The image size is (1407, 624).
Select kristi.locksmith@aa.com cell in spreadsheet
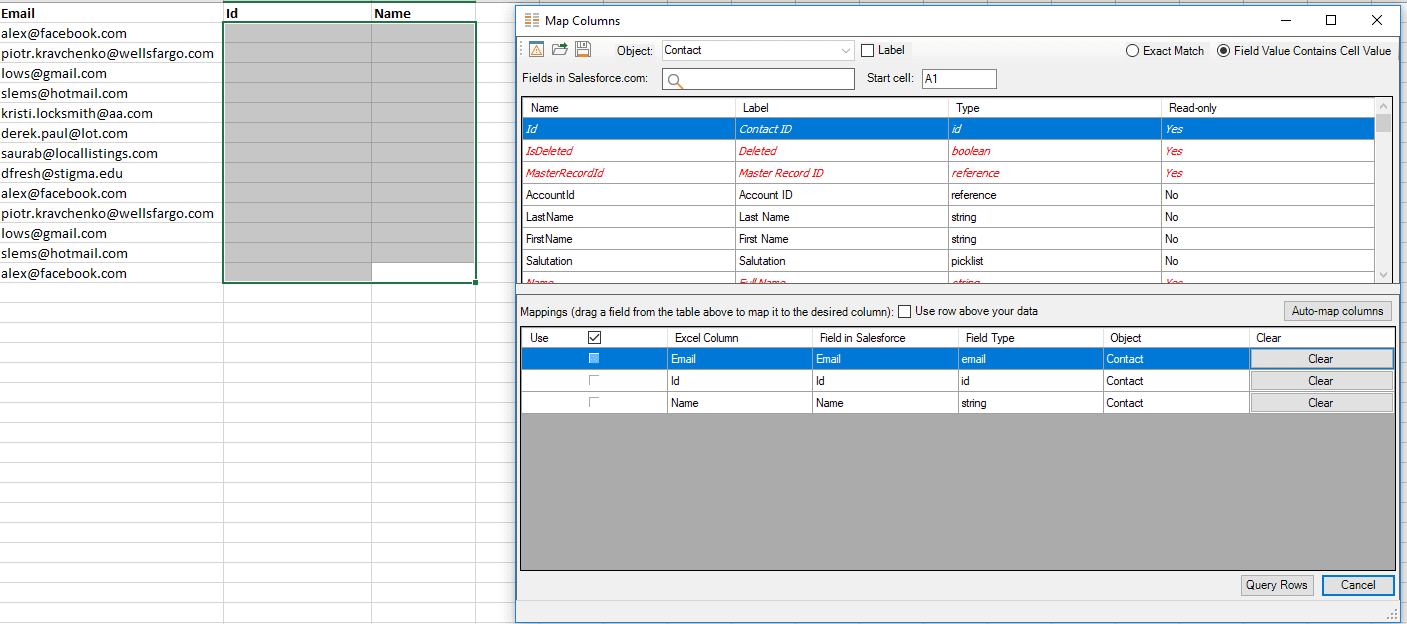click(x=111, y=113)
